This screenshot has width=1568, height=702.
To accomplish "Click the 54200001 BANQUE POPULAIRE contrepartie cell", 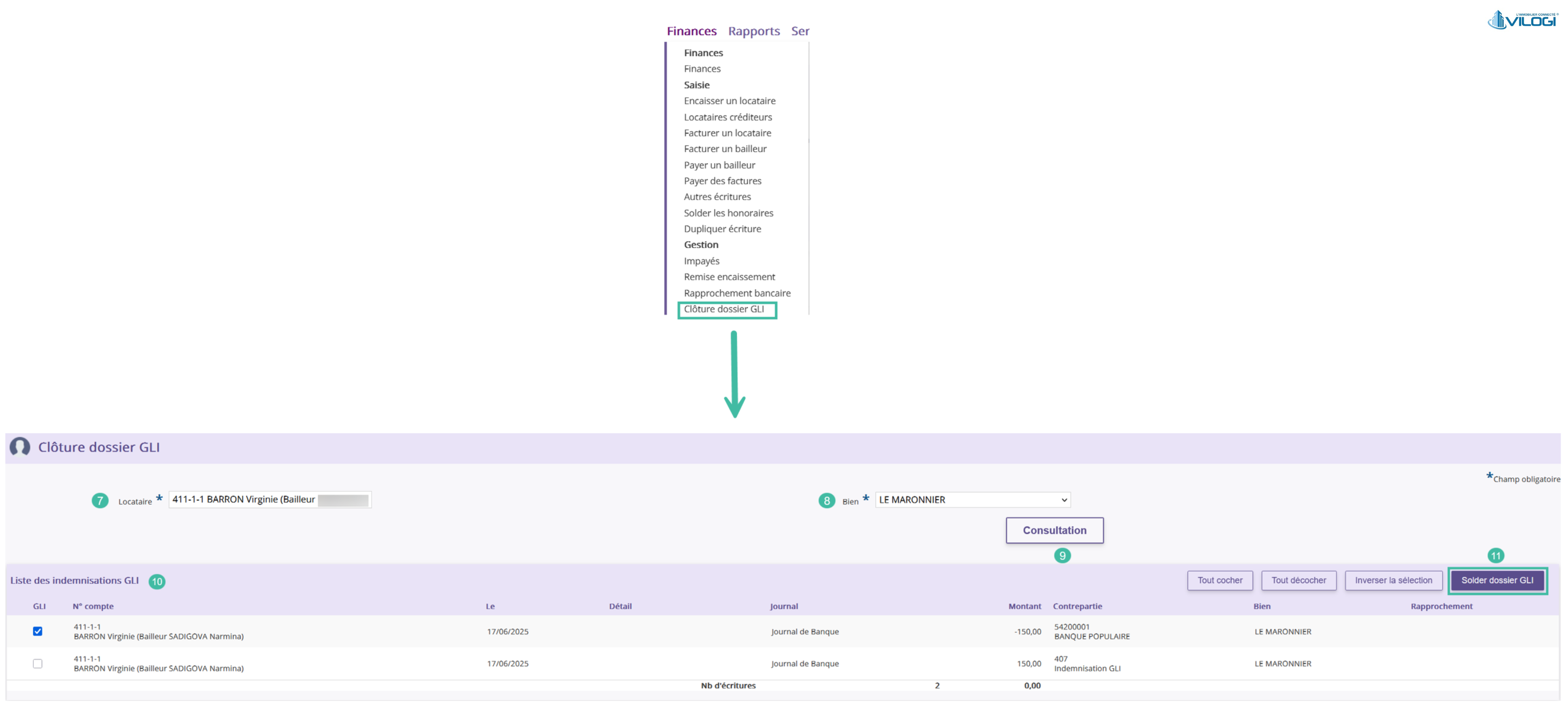I will click(1091, 632).
